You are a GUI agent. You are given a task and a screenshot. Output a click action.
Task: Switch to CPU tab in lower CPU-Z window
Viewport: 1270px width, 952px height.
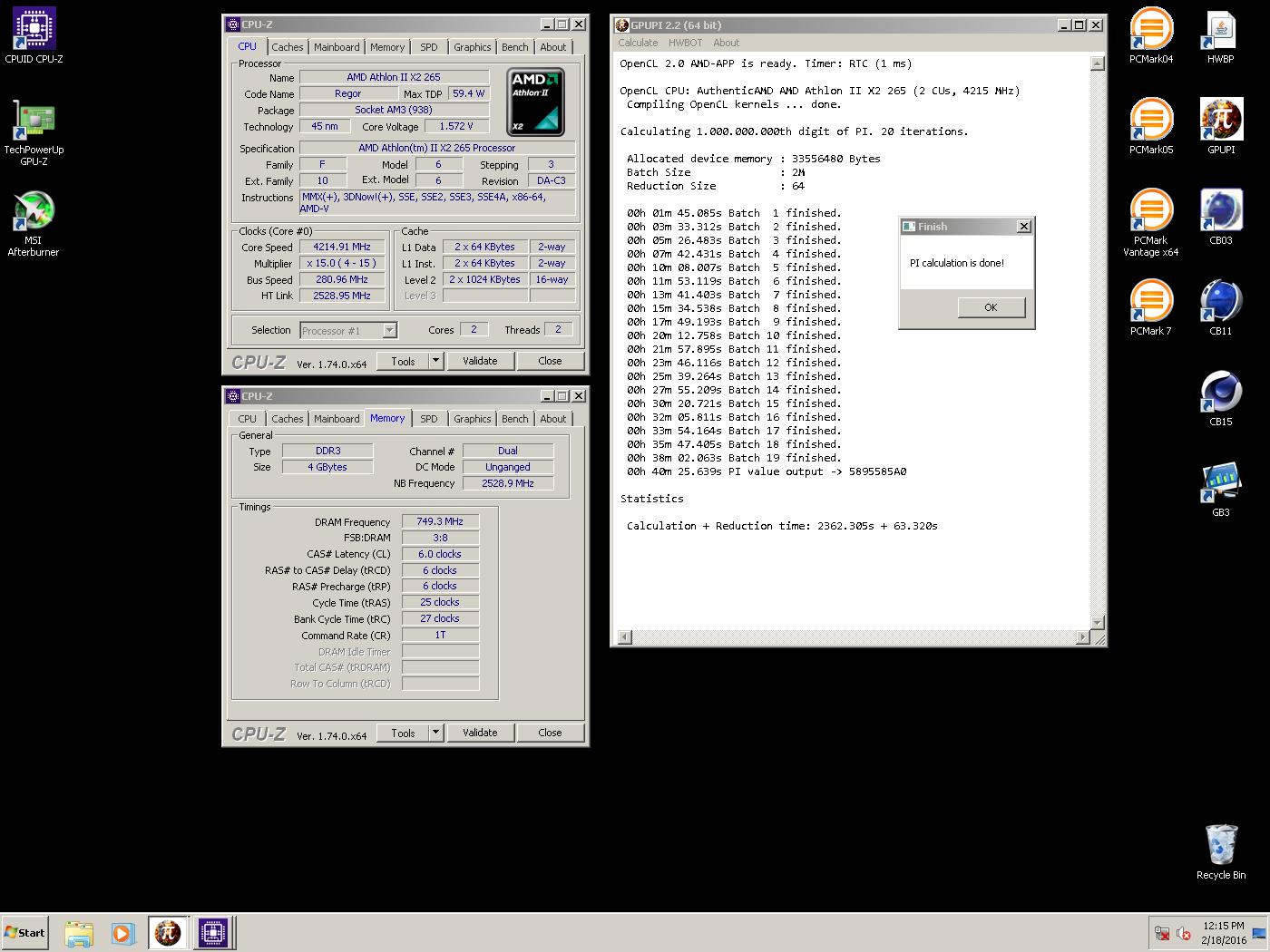click(248, 419)
